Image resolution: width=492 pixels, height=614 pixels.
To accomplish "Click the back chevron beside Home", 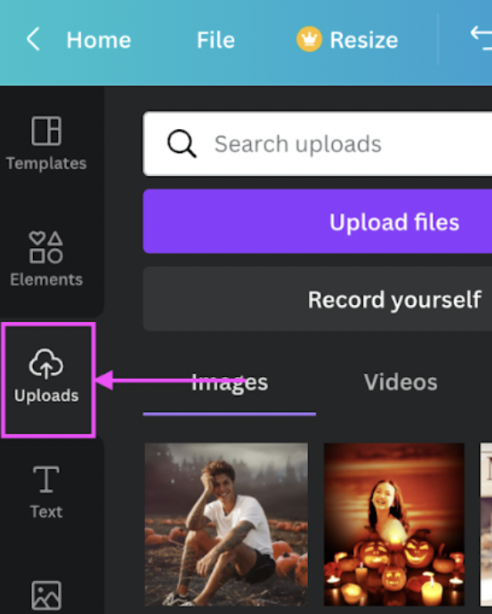I will click(x=33, y=39).
